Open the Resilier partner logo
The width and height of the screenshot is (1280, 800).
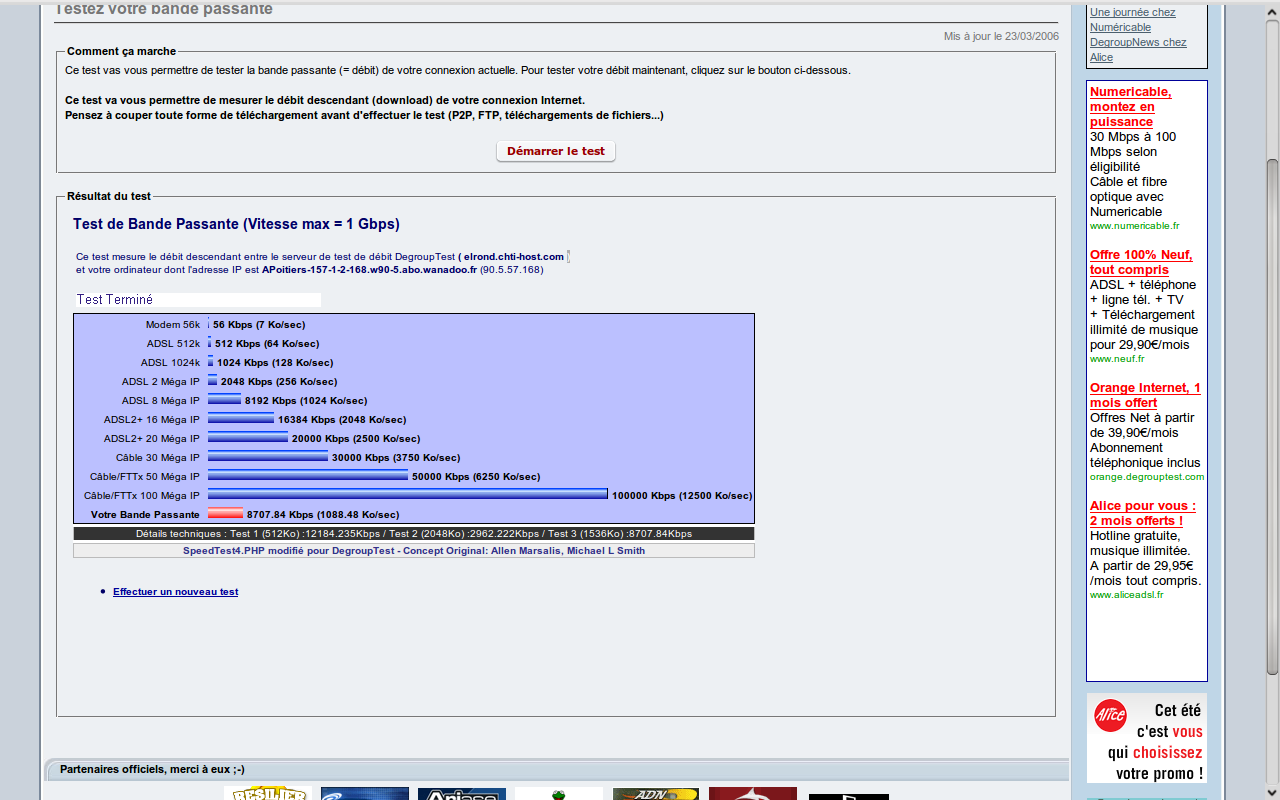(266, 794)
